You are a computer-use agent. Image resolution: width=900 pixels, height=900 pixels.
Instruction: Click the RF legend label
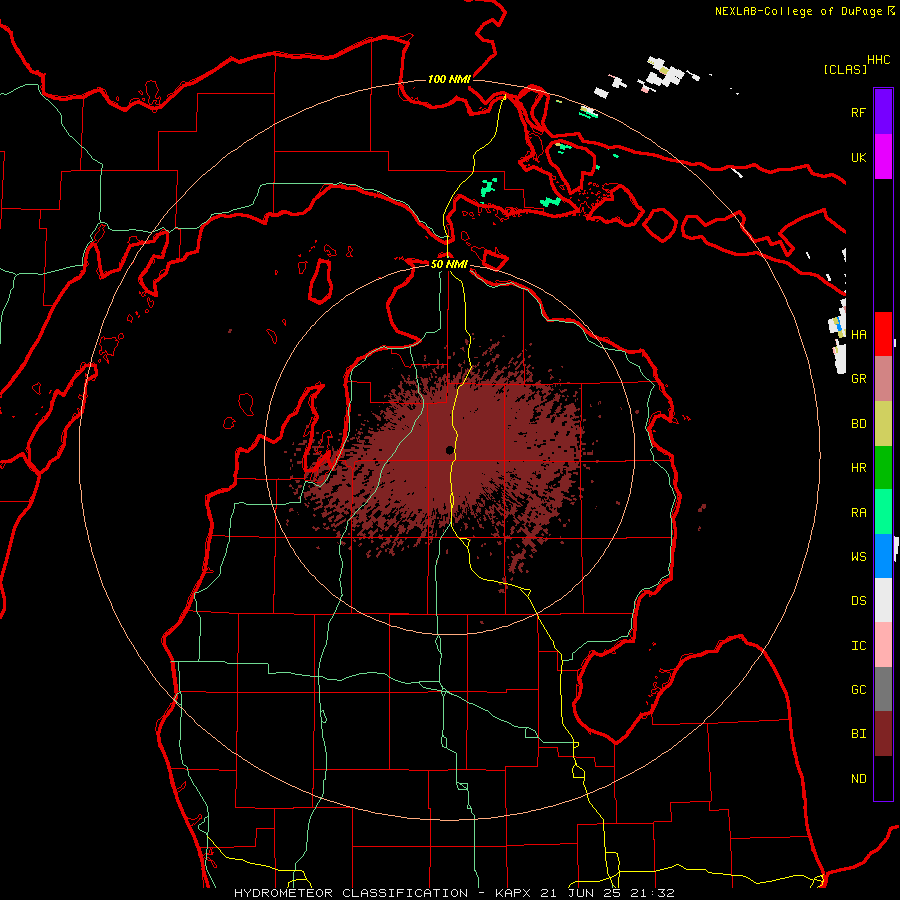tap(859, 112)
